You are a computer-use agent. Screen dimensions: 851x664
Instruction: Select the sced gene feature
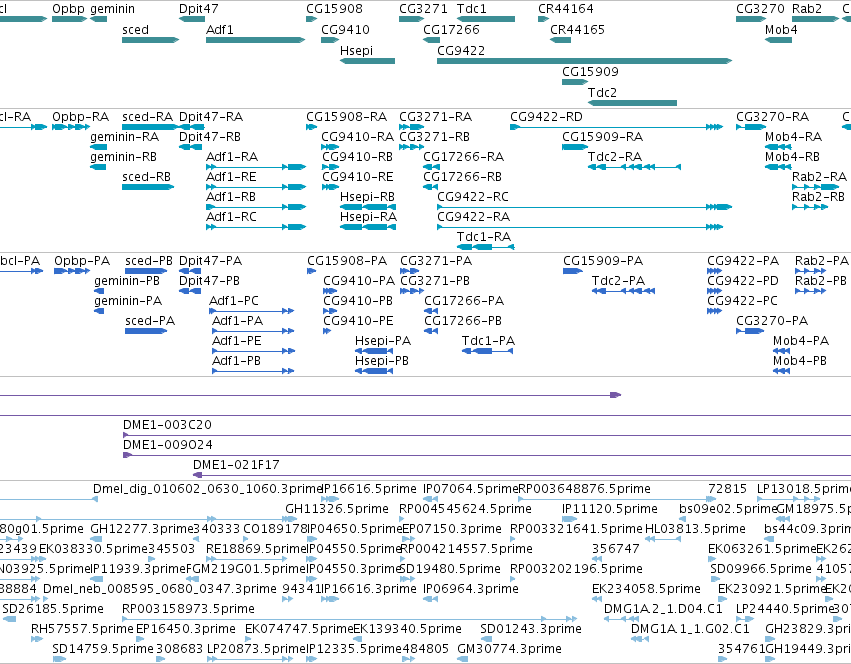point(150,40)
